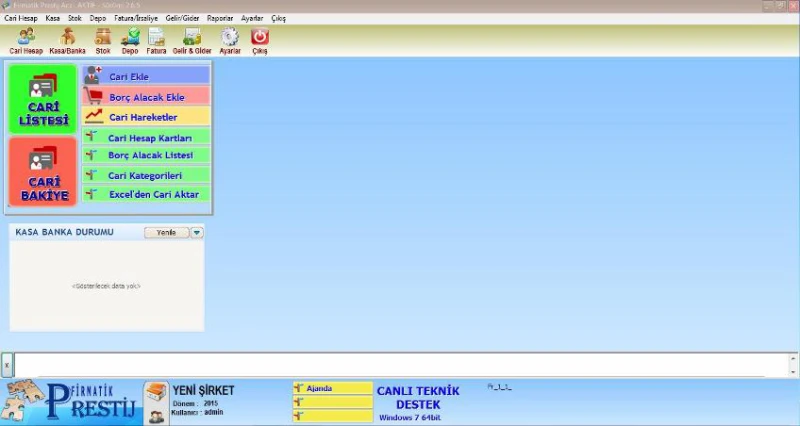Screen dimensions: 800x426
Task: Expand the dropdown arrow next to Yenile
Action: point(196,233)
